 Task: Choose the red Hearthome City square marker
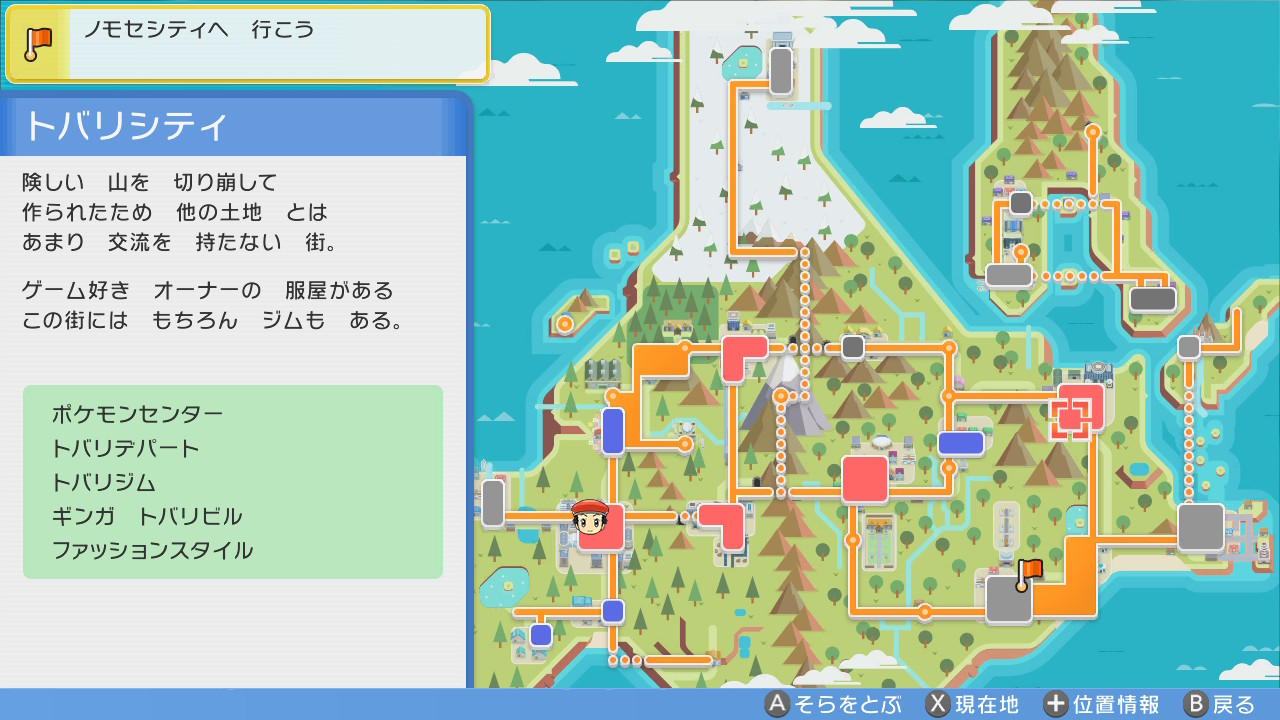pos(865,479)
